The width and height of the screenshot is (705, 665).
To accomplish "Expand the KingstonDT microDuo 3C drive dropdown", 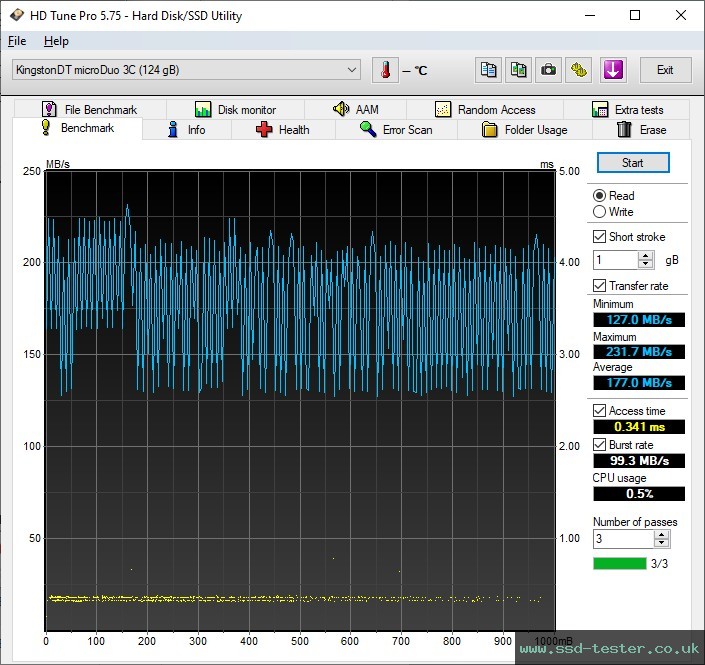I will tap(186, 70).
